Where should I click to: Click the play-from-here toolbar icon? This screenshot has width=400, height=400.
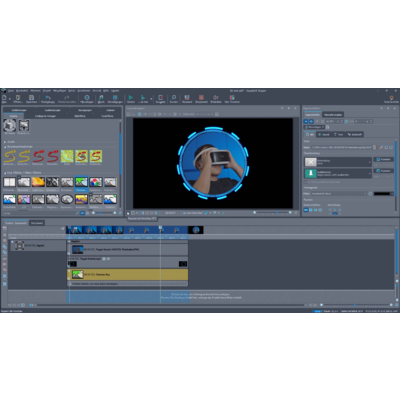point(143,98)
